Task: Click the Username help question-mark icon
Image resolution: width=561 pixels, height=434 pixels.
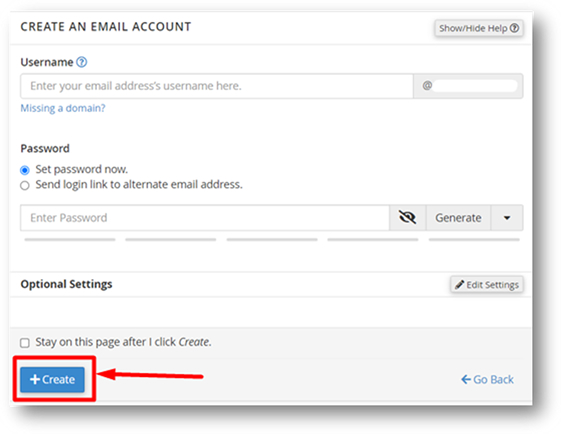Action: [x=82, y=62]
